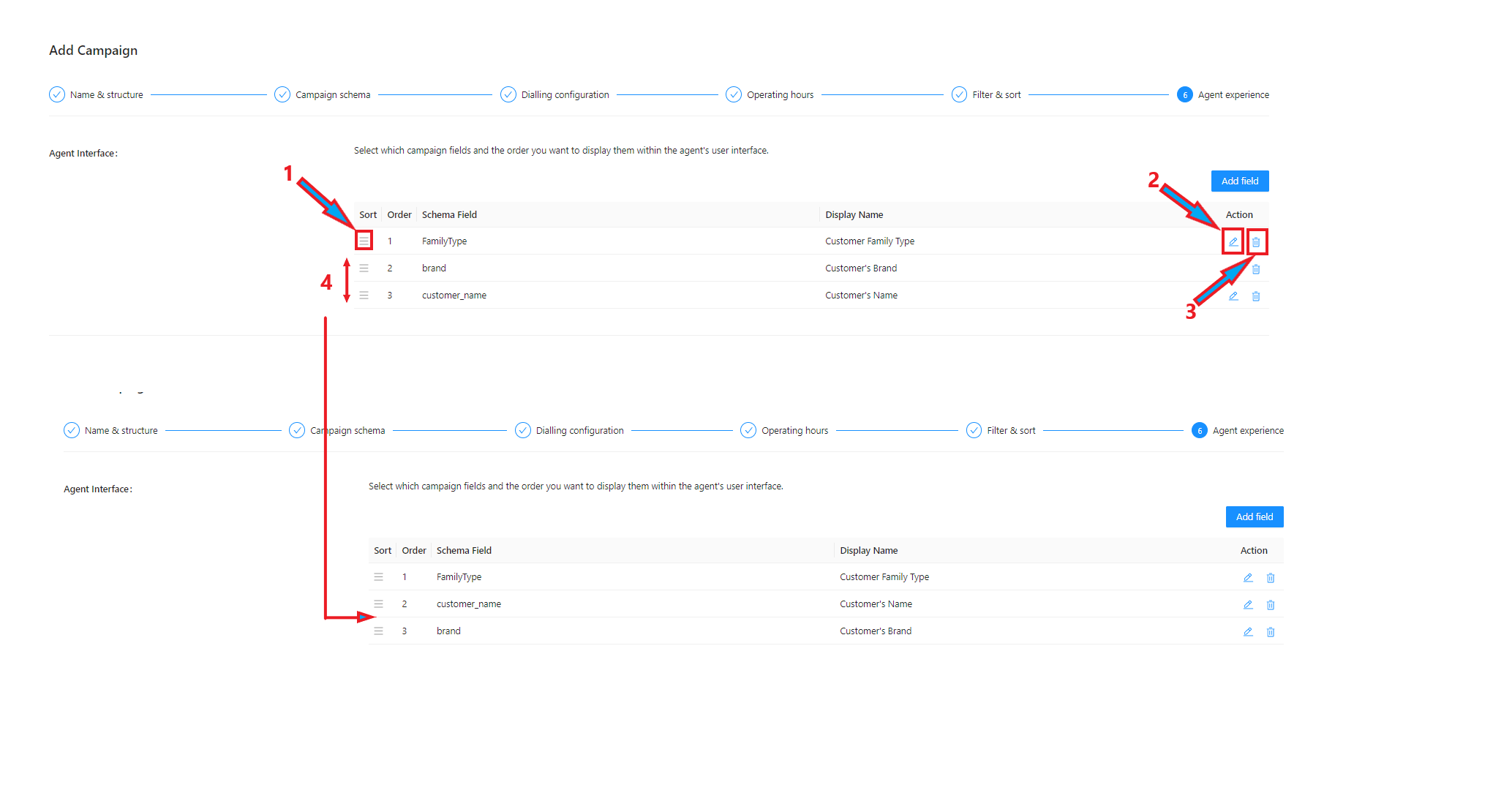This screenshot has width=1493, height=812.
Task: Click the upper table's Display Name header
Action: pos(854,214)
